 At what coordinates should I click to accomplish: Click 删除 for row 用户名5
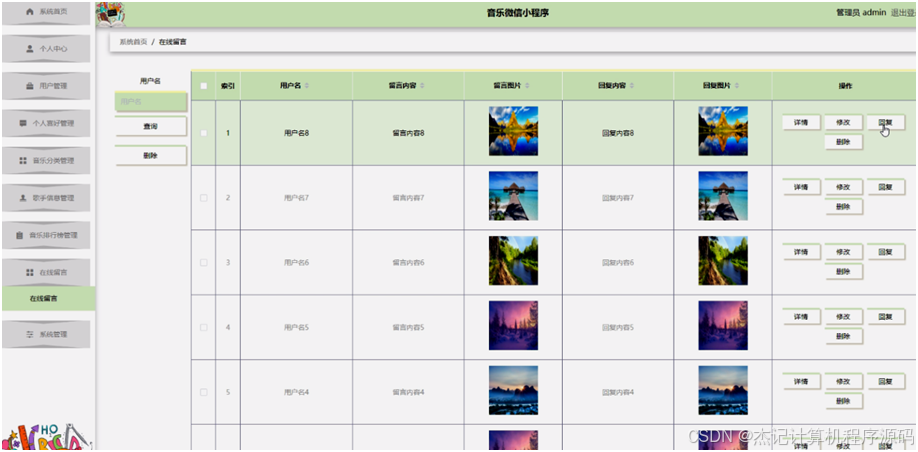click(843, 337)
